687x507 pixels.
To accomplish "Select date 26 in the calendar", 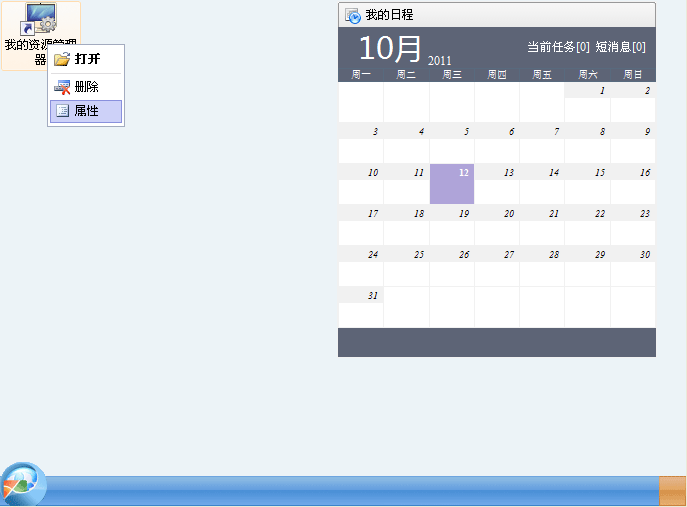I will click(x=452, y=266).
